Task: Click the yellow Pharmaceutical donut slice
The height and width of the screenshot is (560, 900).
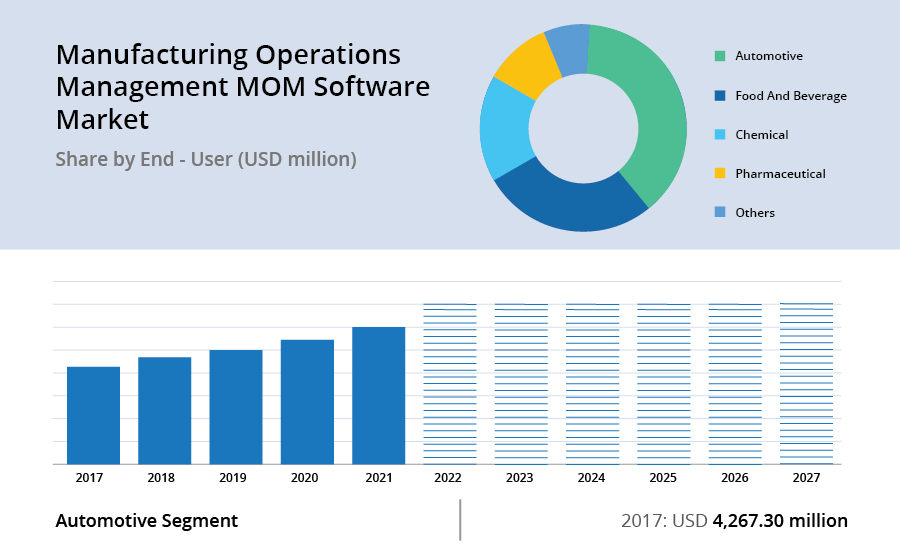Action: coord(529,66)
